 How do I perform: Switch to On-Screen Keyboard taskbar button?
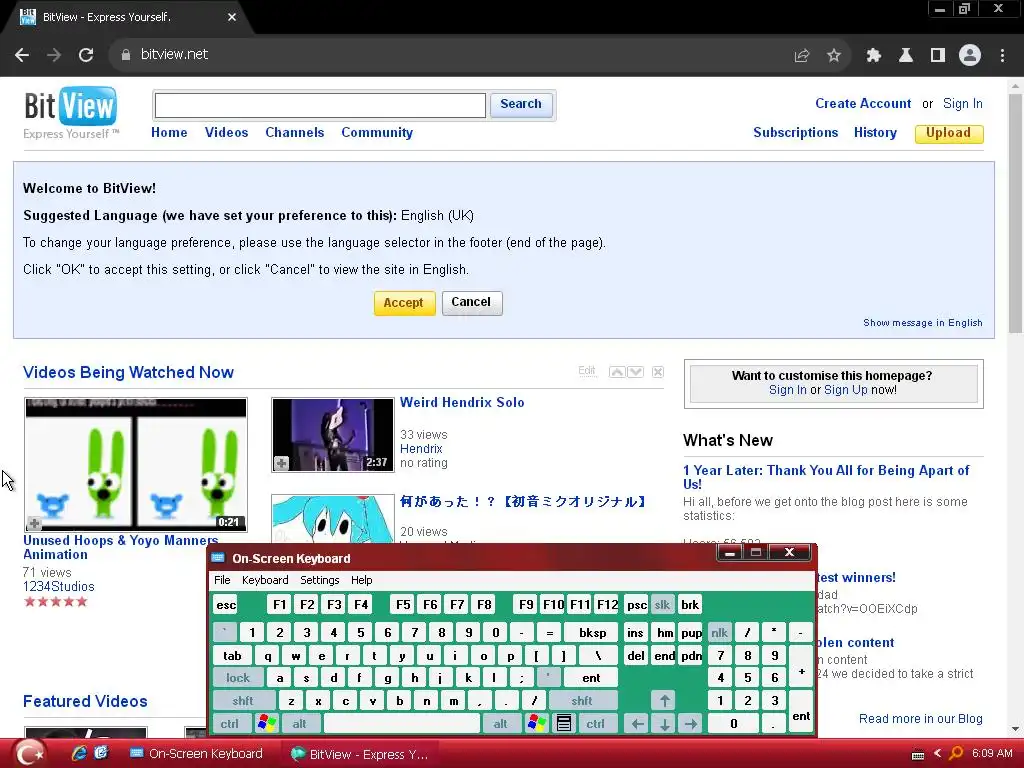coord(198,754)
